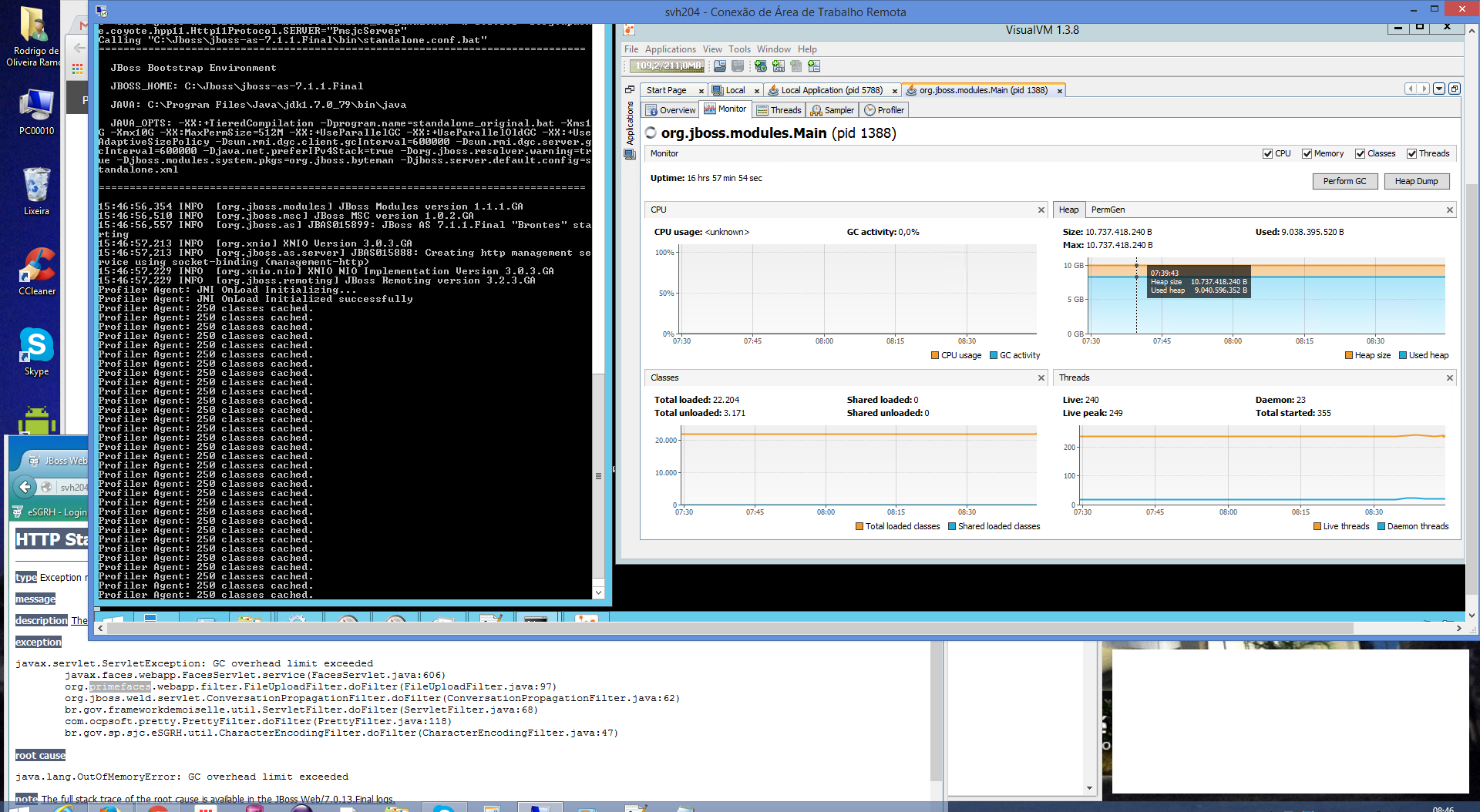Open the Window menu
1480x812 pixels.
tap(774, 49)
